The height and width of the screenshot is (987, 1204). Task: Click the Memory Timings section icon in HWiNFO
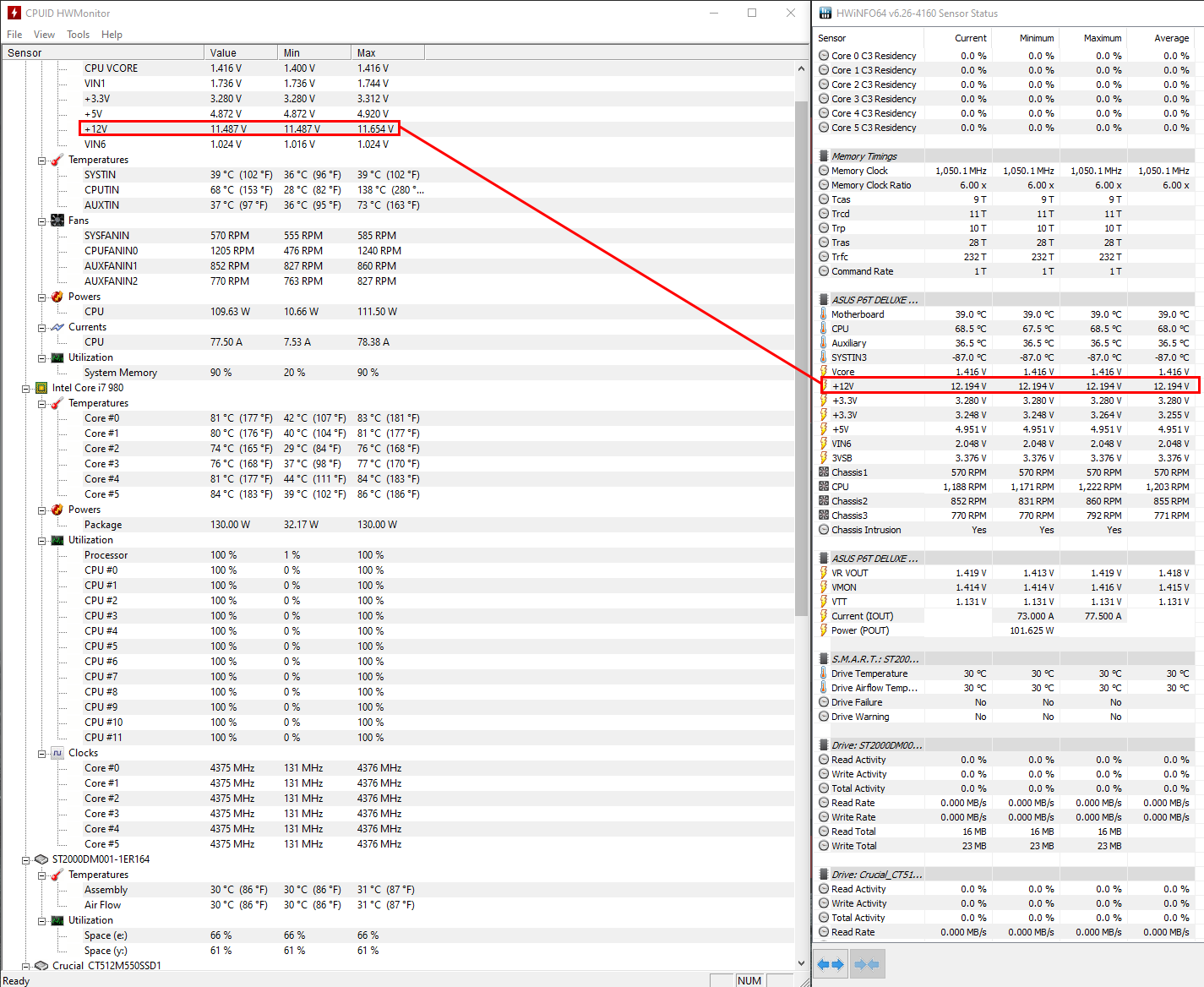824,156
